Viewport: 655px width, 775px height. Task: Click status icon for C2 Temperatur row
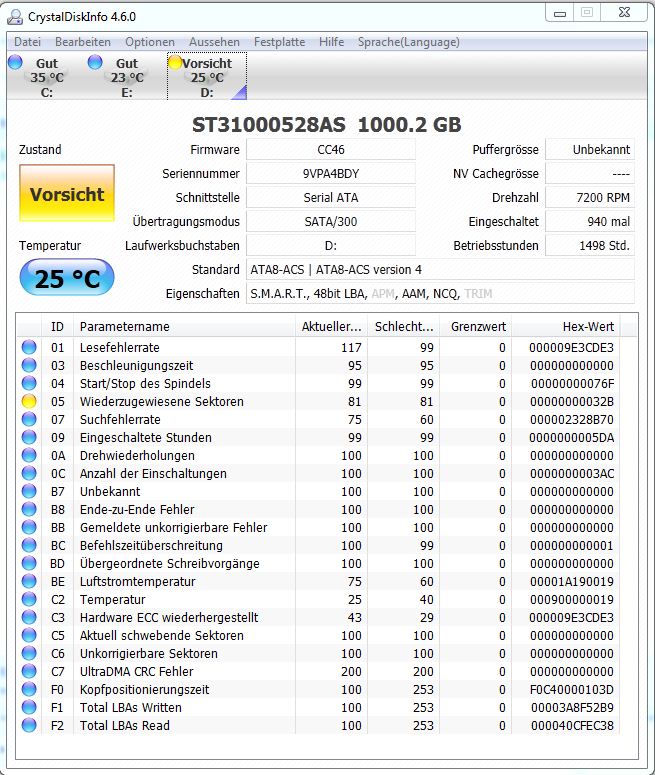pyautogui.click(x=29, y=599)
